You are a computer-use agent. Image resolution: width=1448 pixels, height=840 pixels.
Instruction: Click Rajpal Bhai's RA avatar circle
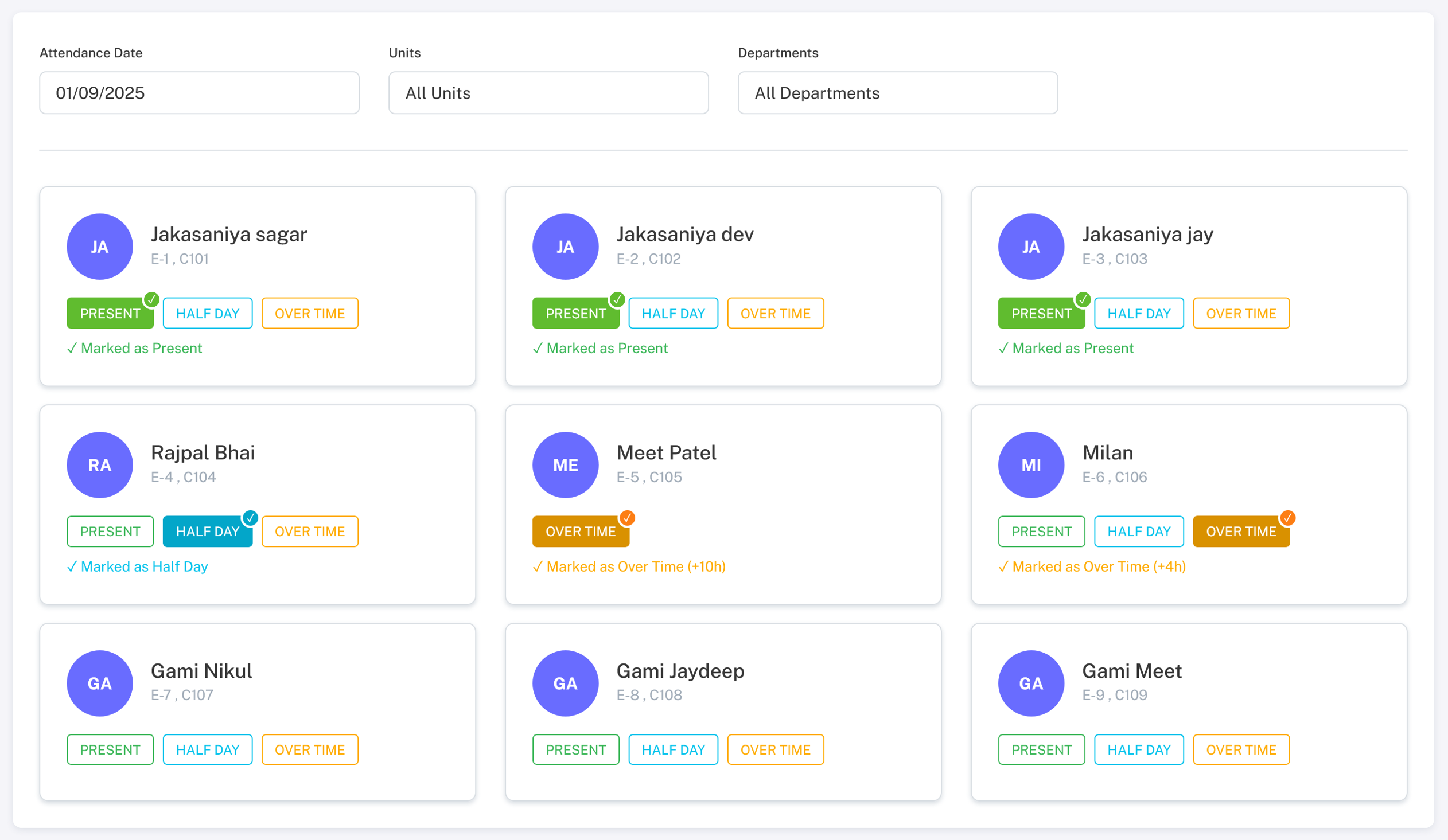(99, 464)
